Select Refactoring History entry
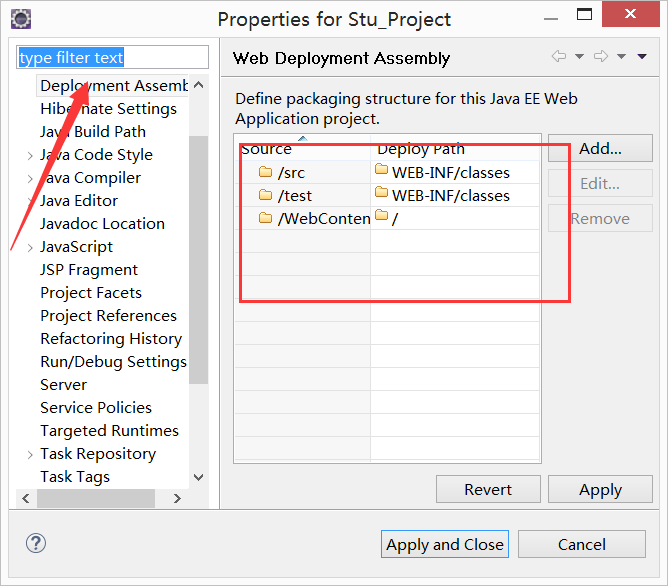 111,339
